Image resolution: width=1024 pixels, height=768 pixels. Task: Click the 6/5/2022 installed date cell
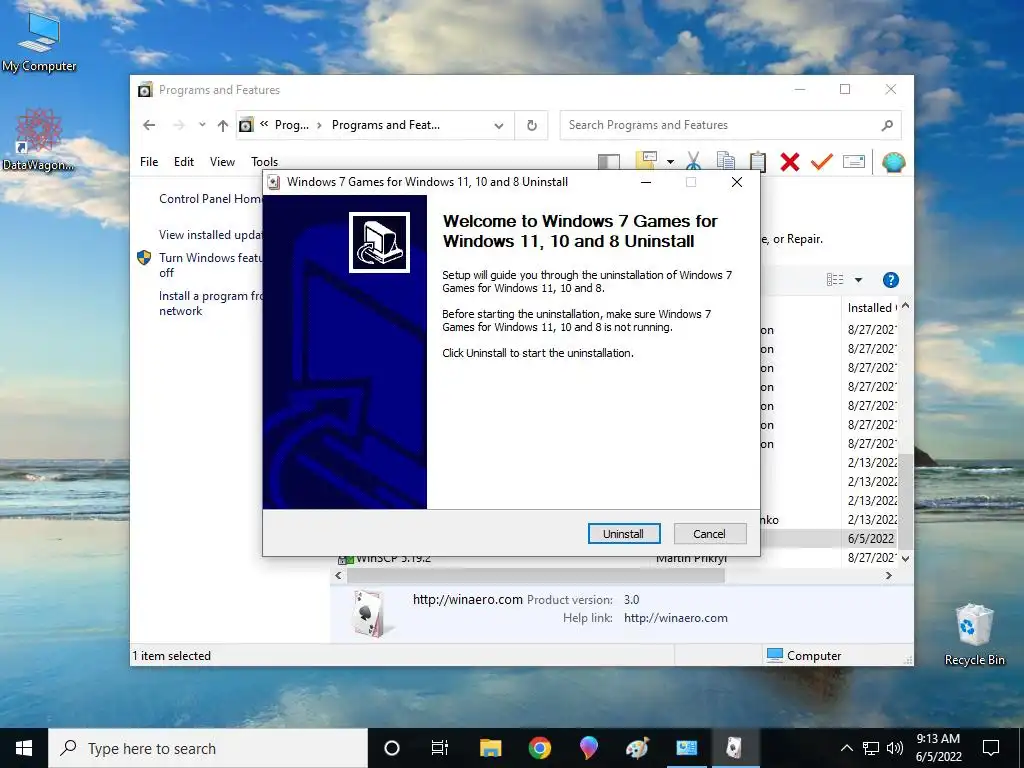pyautogui.click(x=871, y=539)
